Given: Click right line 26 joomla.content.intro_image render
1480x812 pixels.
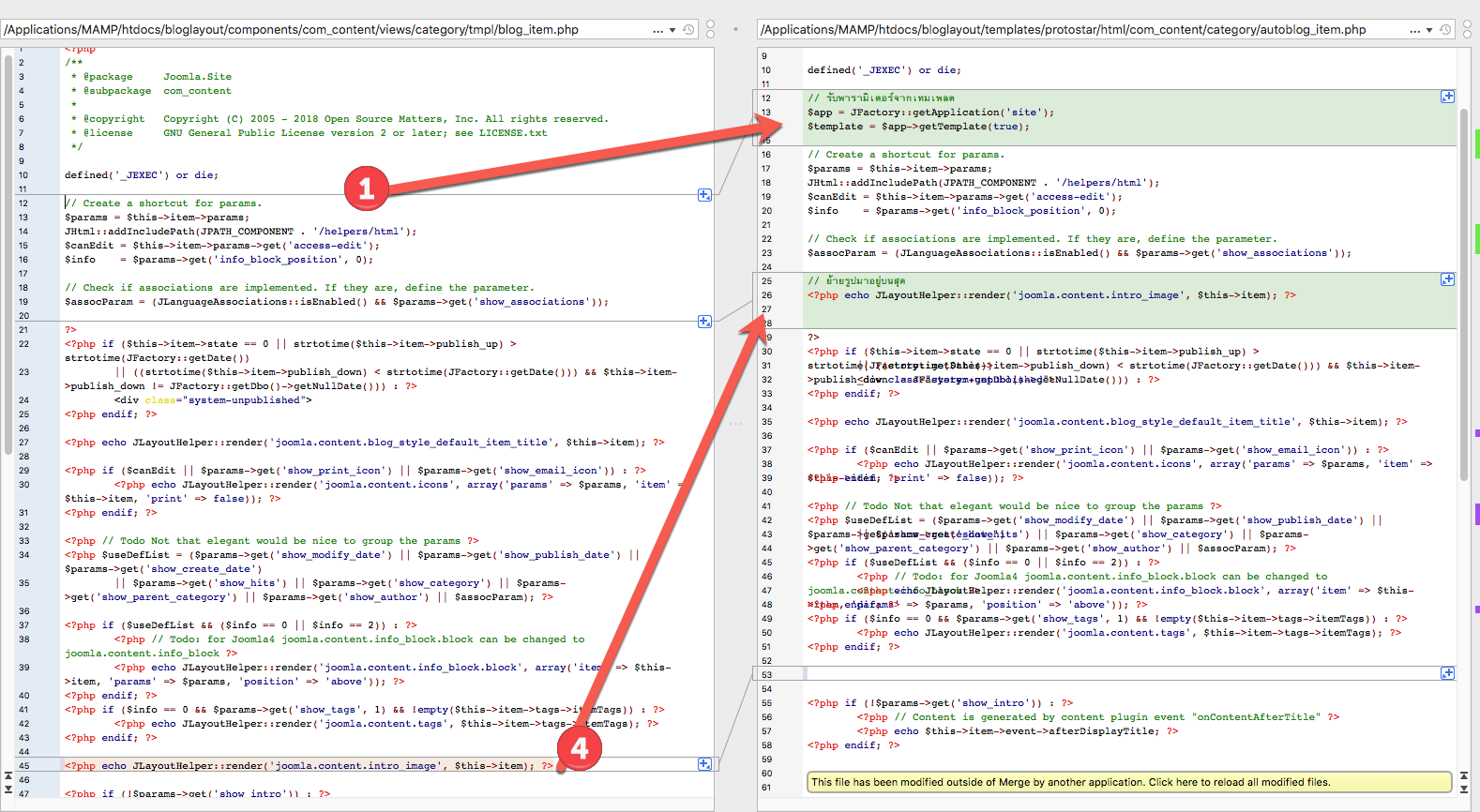Looking at the screenshot, I should (x=1051, y=295).
